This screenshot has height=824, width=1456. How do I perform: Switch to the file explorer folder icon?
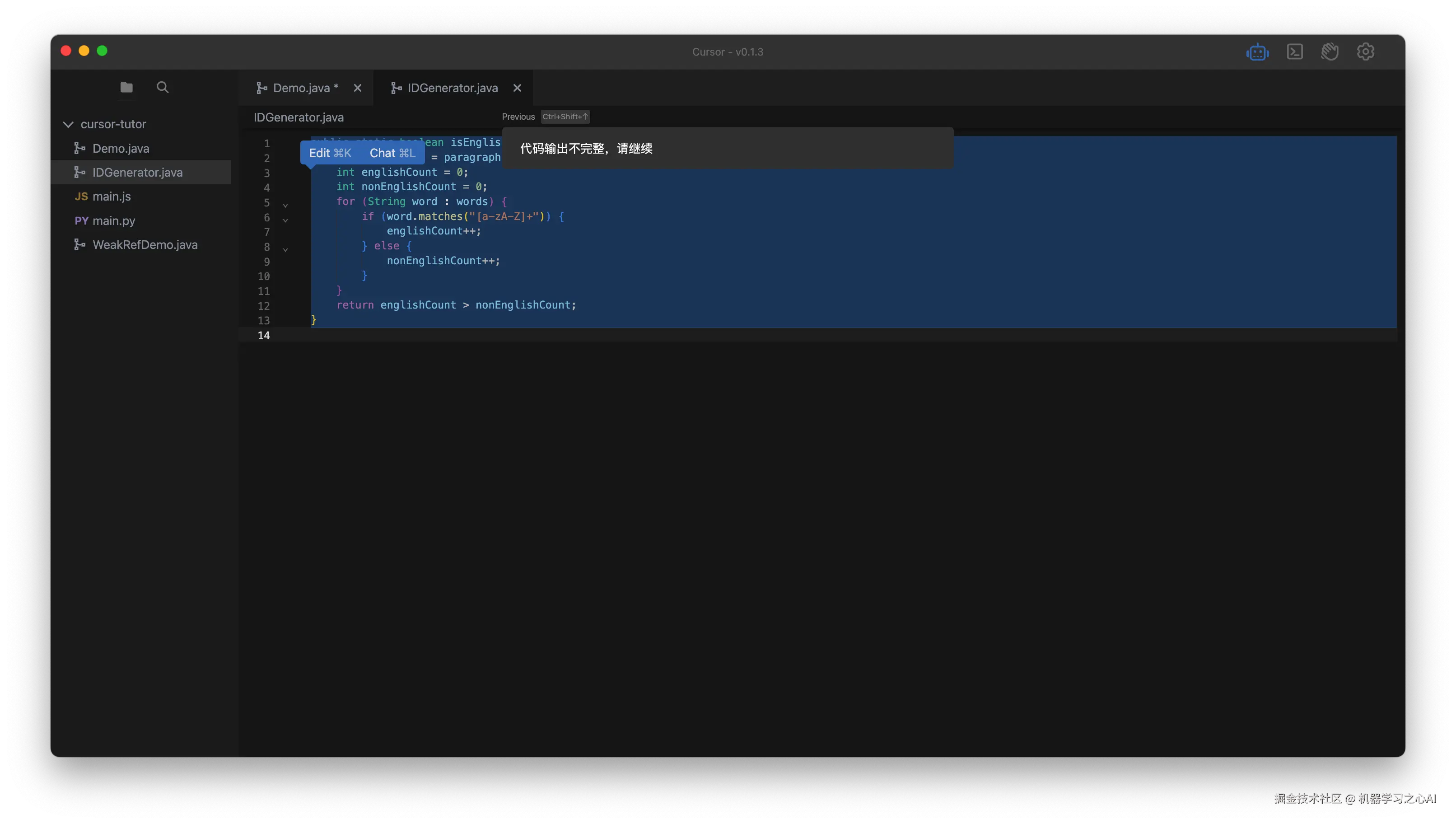tap(126, 87)
